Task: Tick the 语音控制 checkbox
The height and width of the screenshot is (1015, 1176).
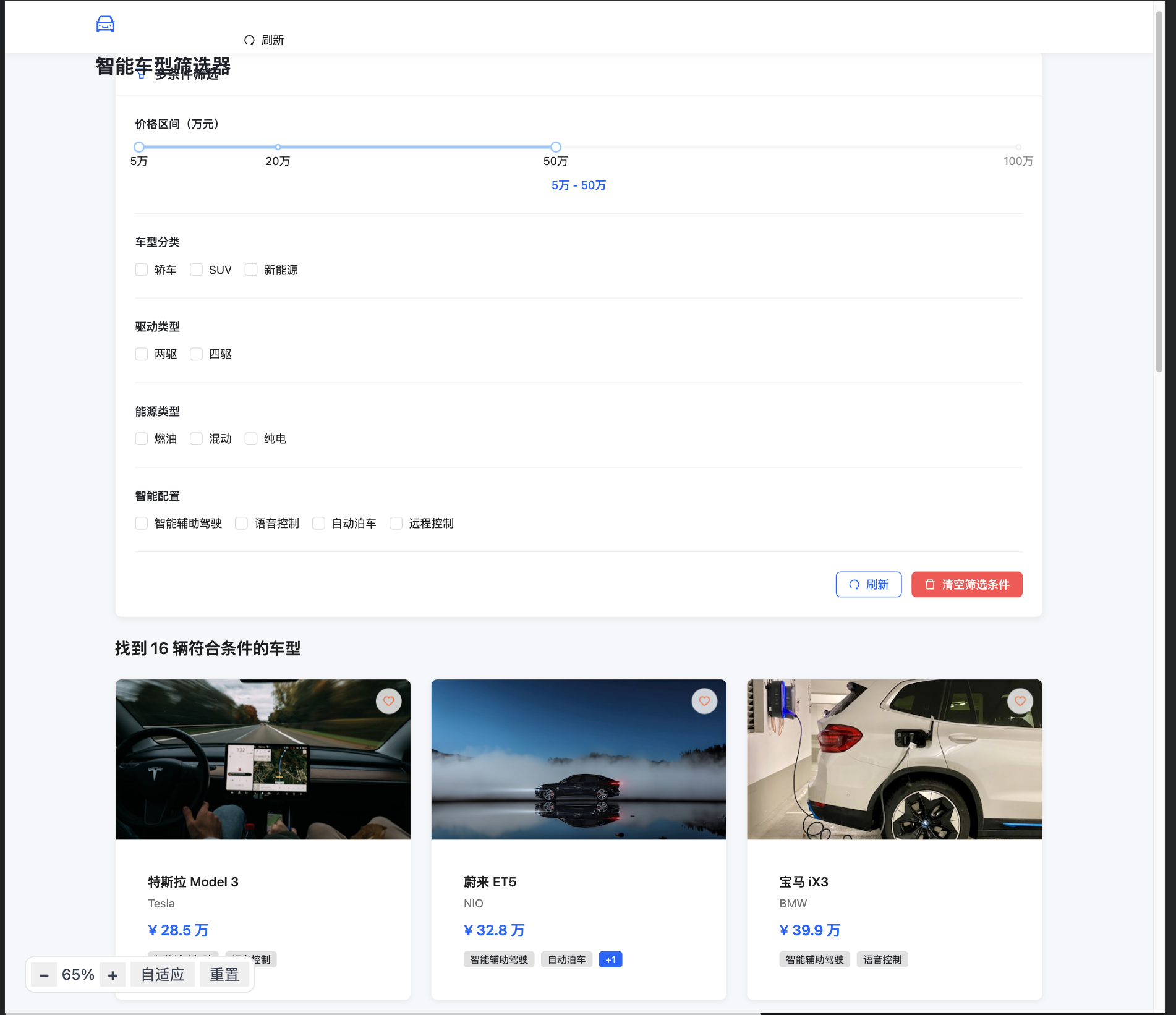Action: click(242, 524)
